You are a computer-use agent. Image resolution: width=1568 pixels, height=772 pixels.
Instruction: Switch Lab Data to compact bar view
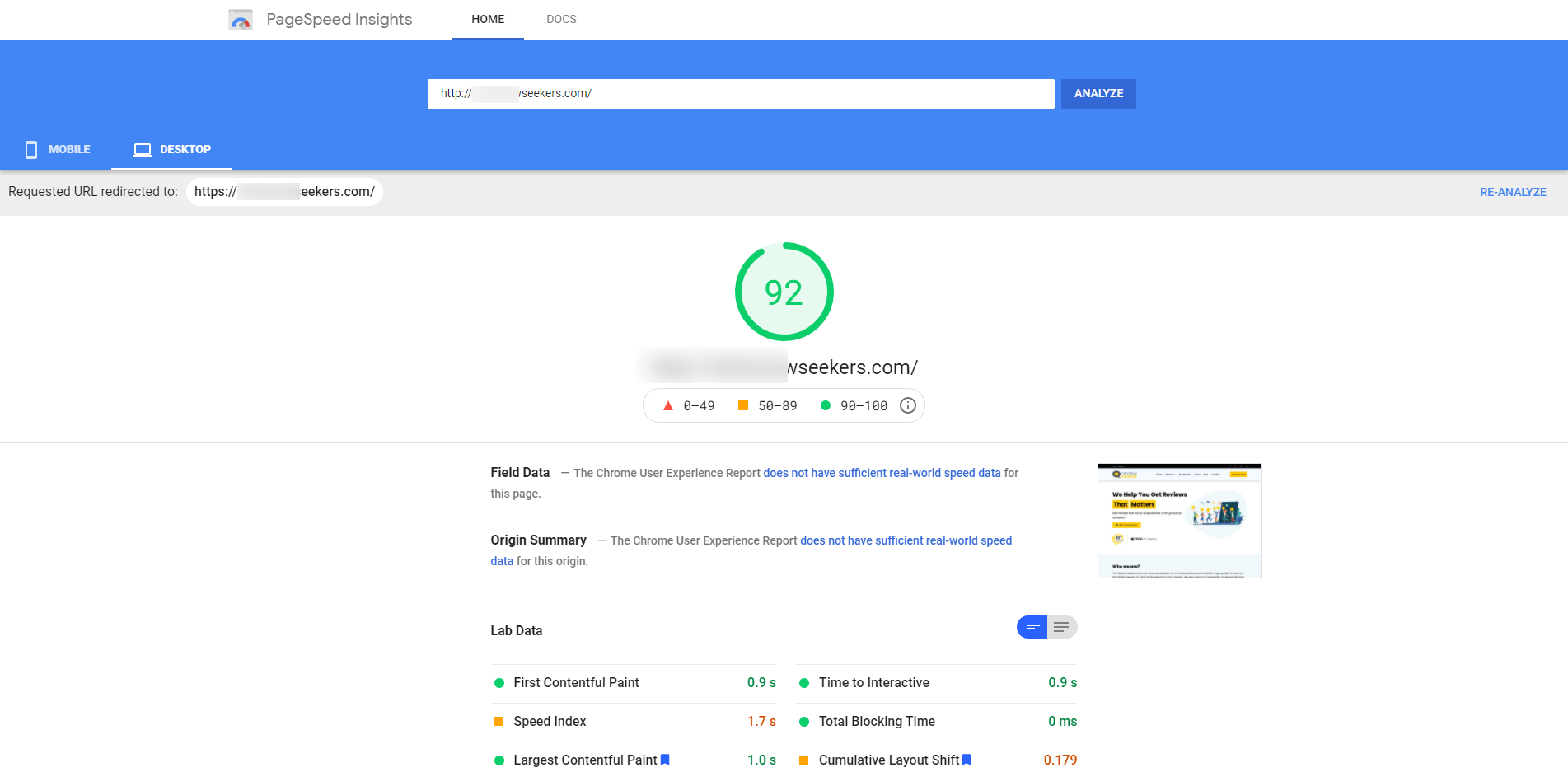pyautogui.click(x=1032, y=627)
